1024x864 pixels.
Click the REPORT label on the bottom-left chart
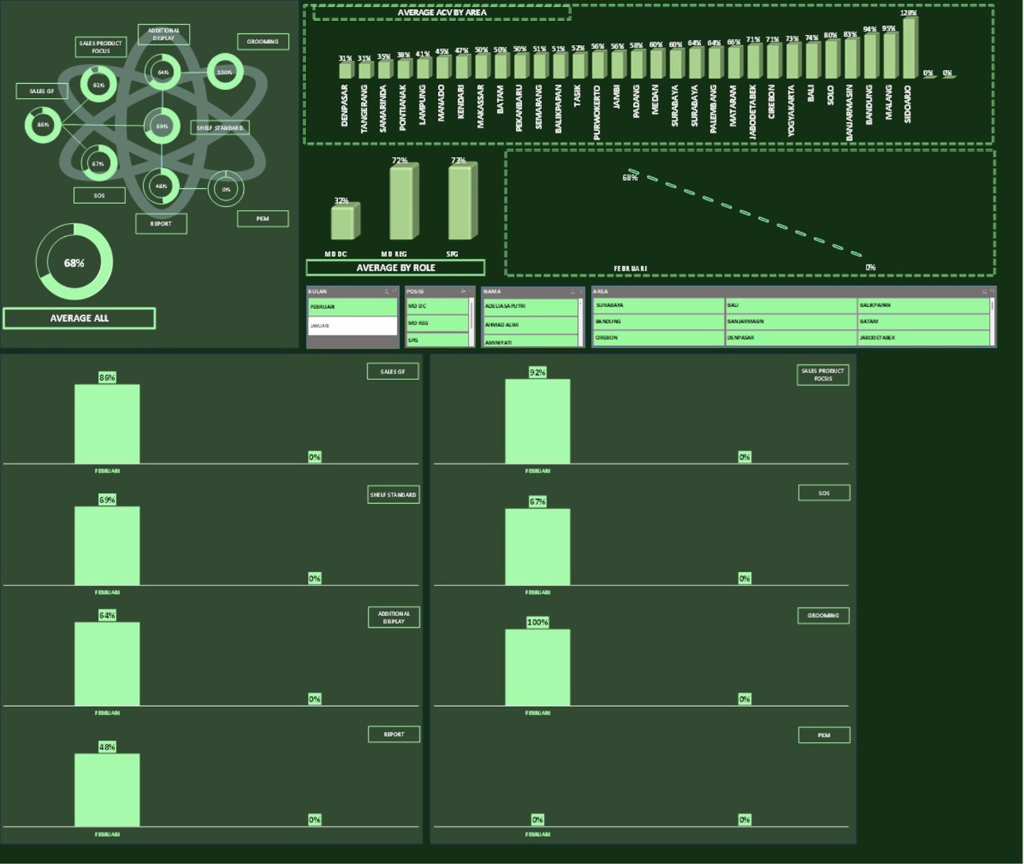[x=394, y=735]
